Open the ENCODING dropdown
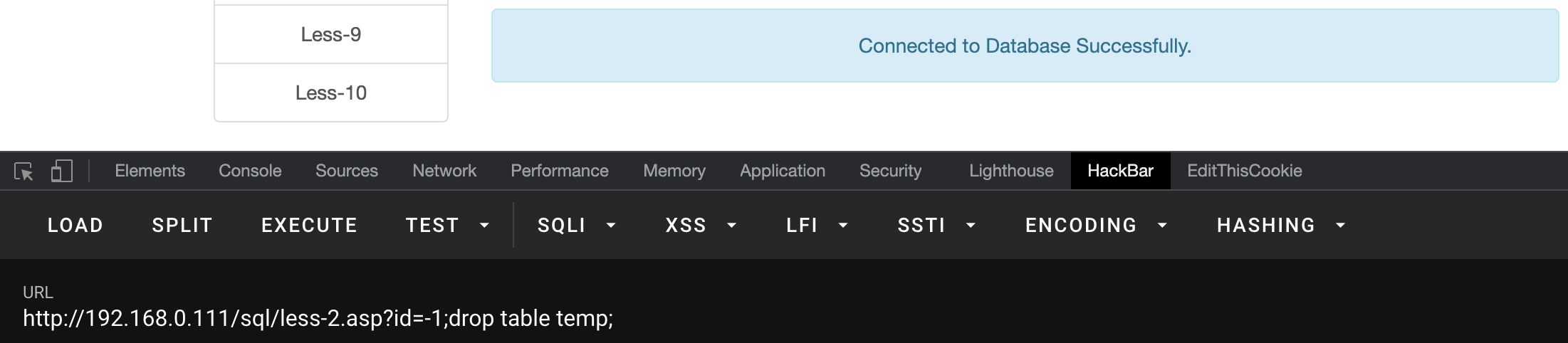This screenshot has height=343, width=1568. click(1095, 226)
